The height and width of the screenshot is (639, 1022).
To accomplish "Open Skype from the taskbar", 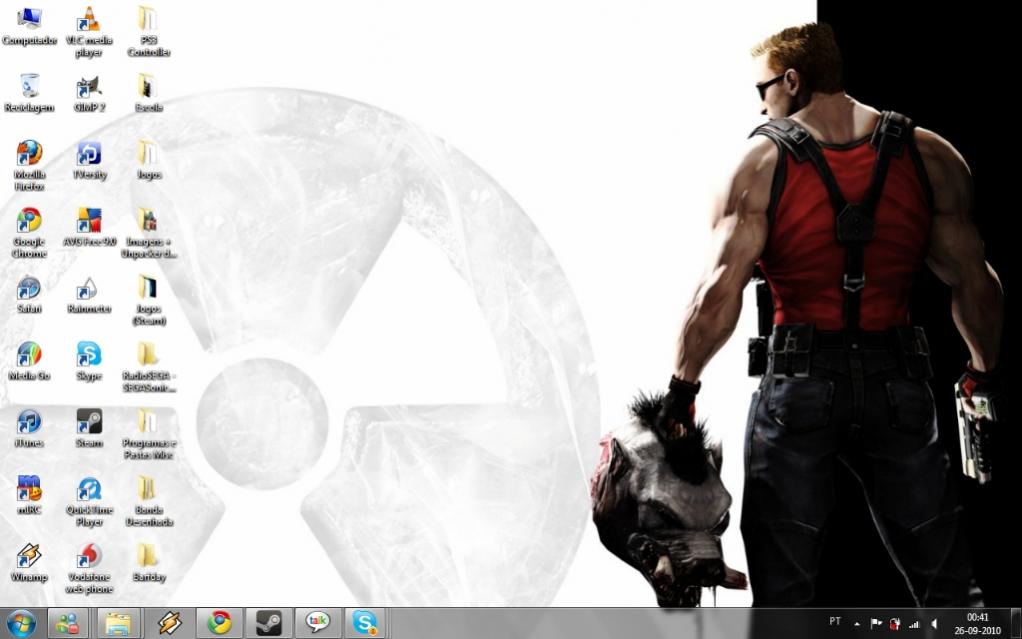I will coord(366,624).
